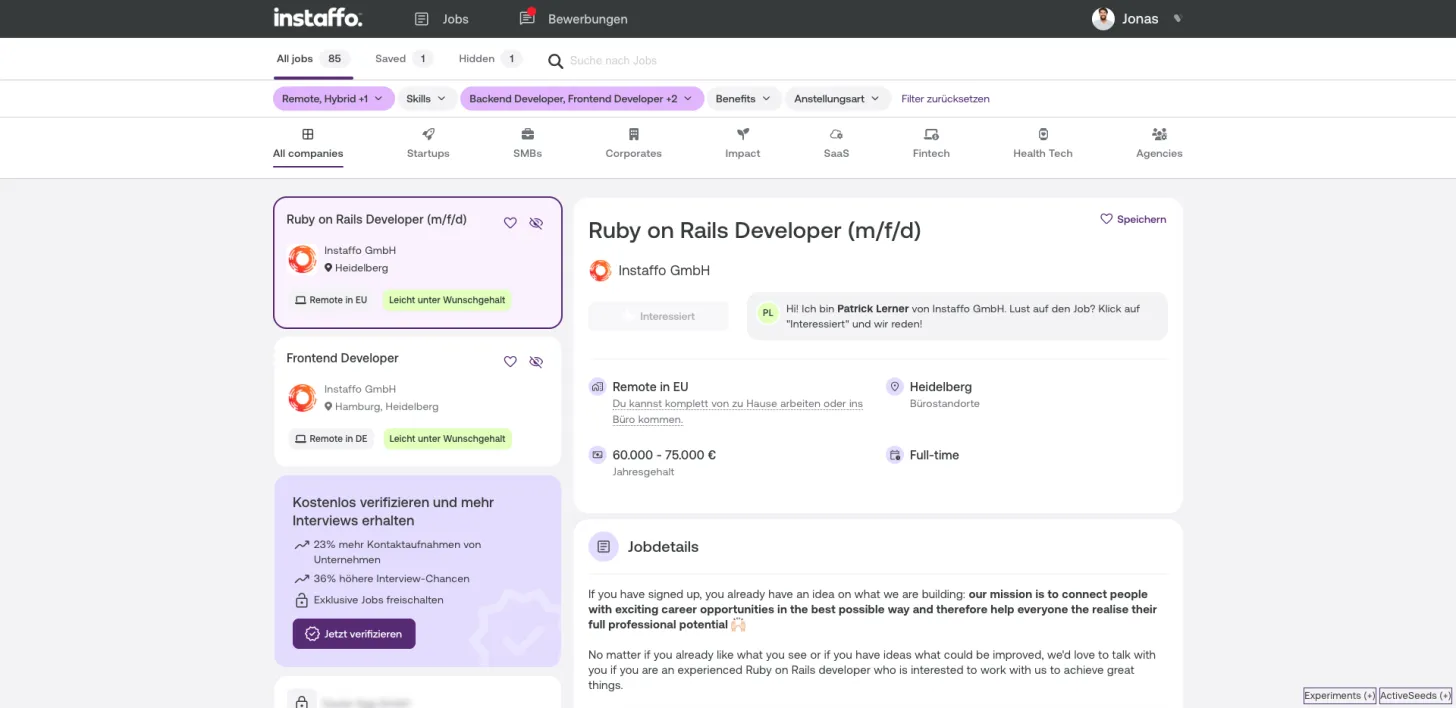1456x708 pixels.
Task: Click Speichern in job details
Action: [x=1133, y=219]
